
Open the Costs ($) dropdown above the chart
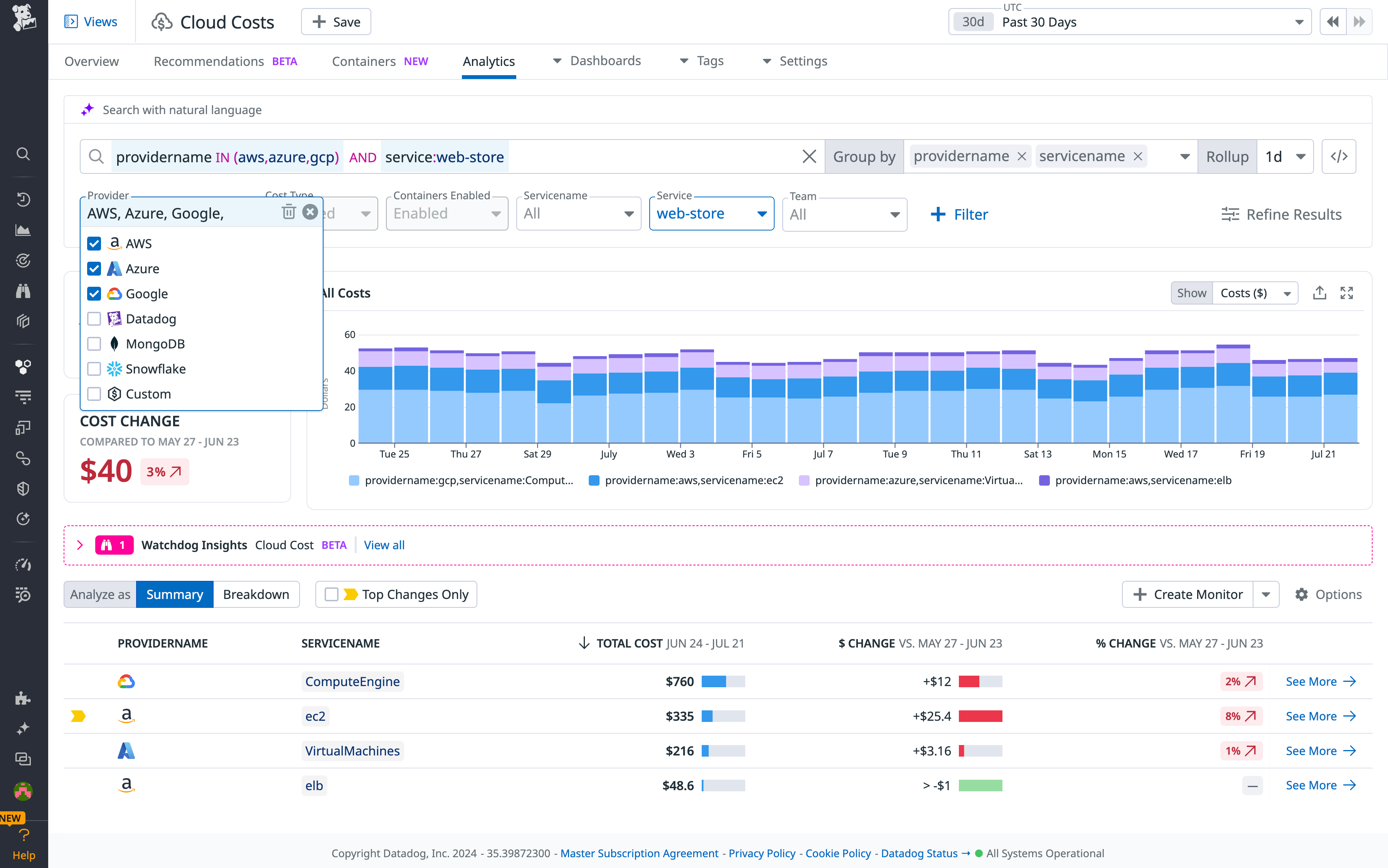coord(1255,293)
